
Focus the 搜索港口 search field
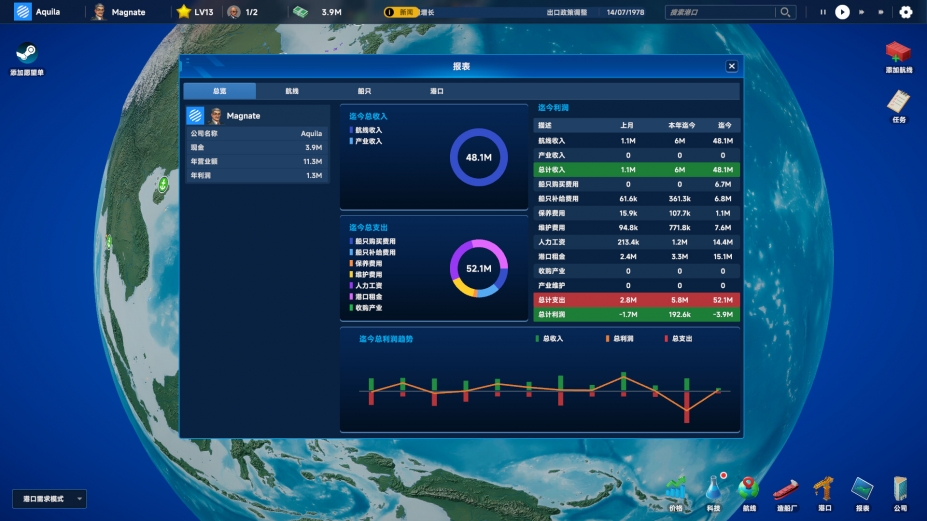click(720, 12)
